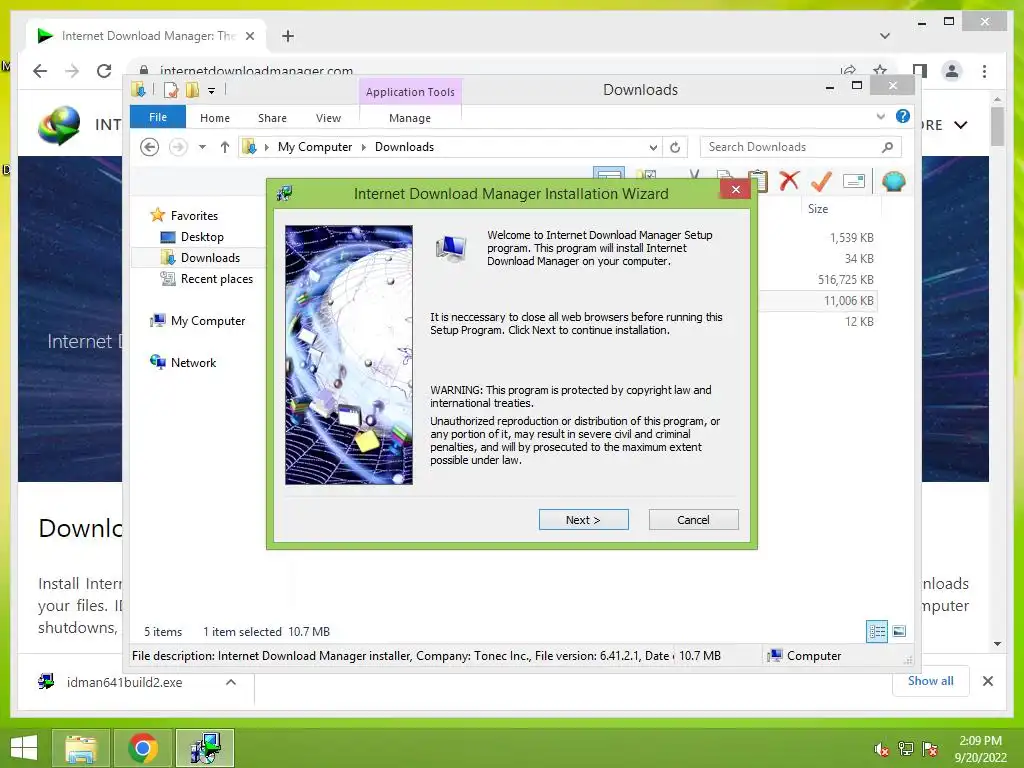Click the teal shell icon in Explorer toolbar
Image resolution: width=1024 pixels, height=768 pixels.
(893, 181)
